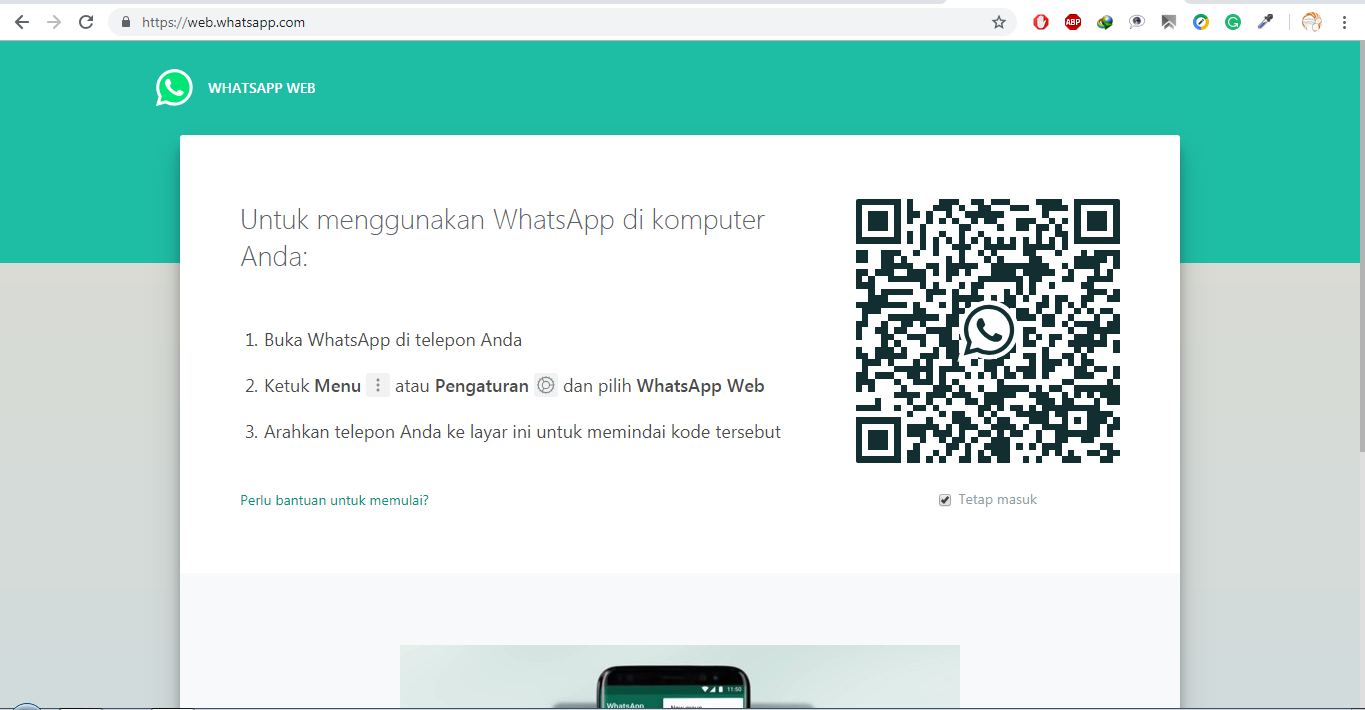This screenshot has width=1365, height=710.
Task: Click the Internet Download Manager extension icon
Action: [1104, 21]
